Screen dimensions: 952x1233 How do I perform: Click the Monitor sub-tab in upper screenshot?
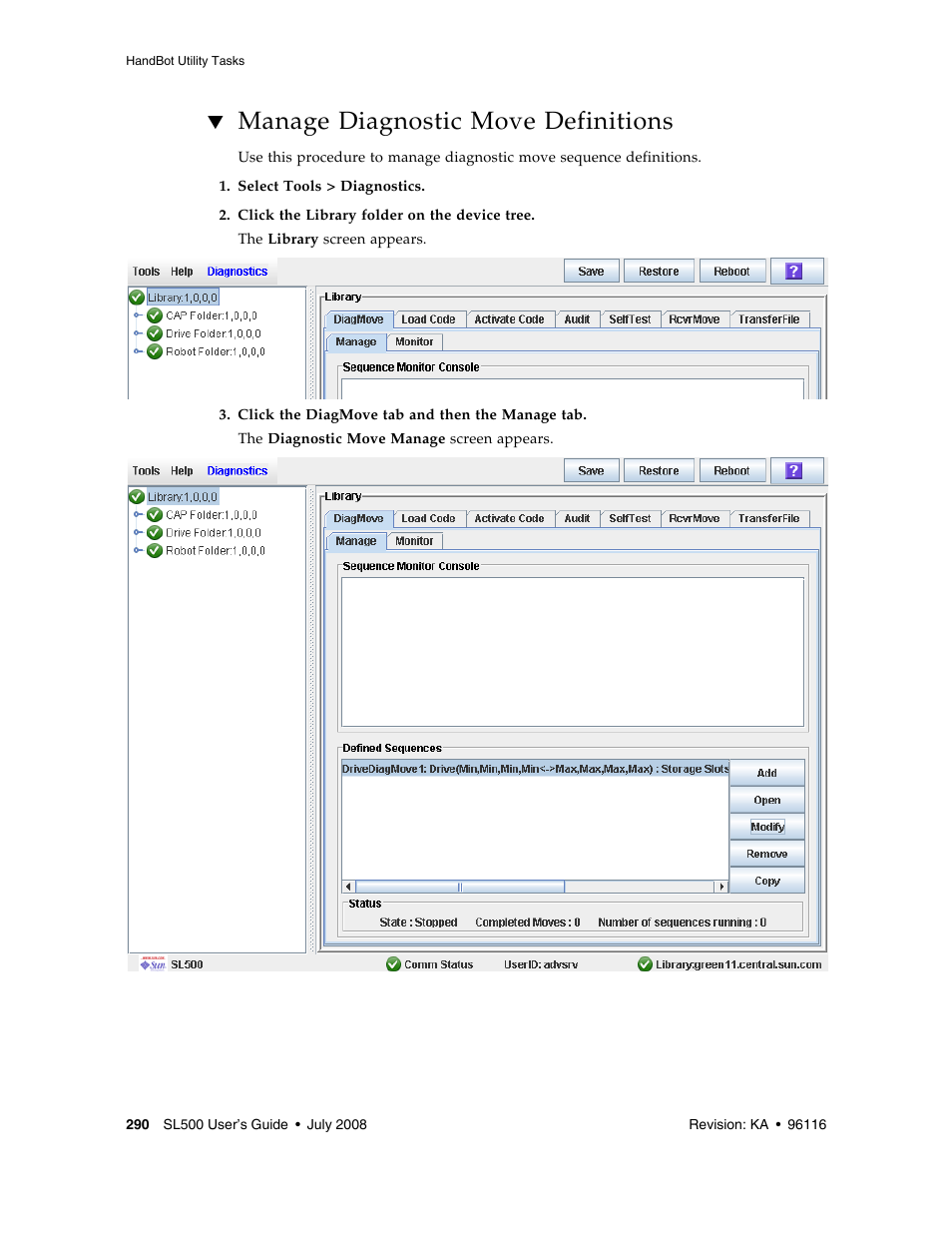414,341
